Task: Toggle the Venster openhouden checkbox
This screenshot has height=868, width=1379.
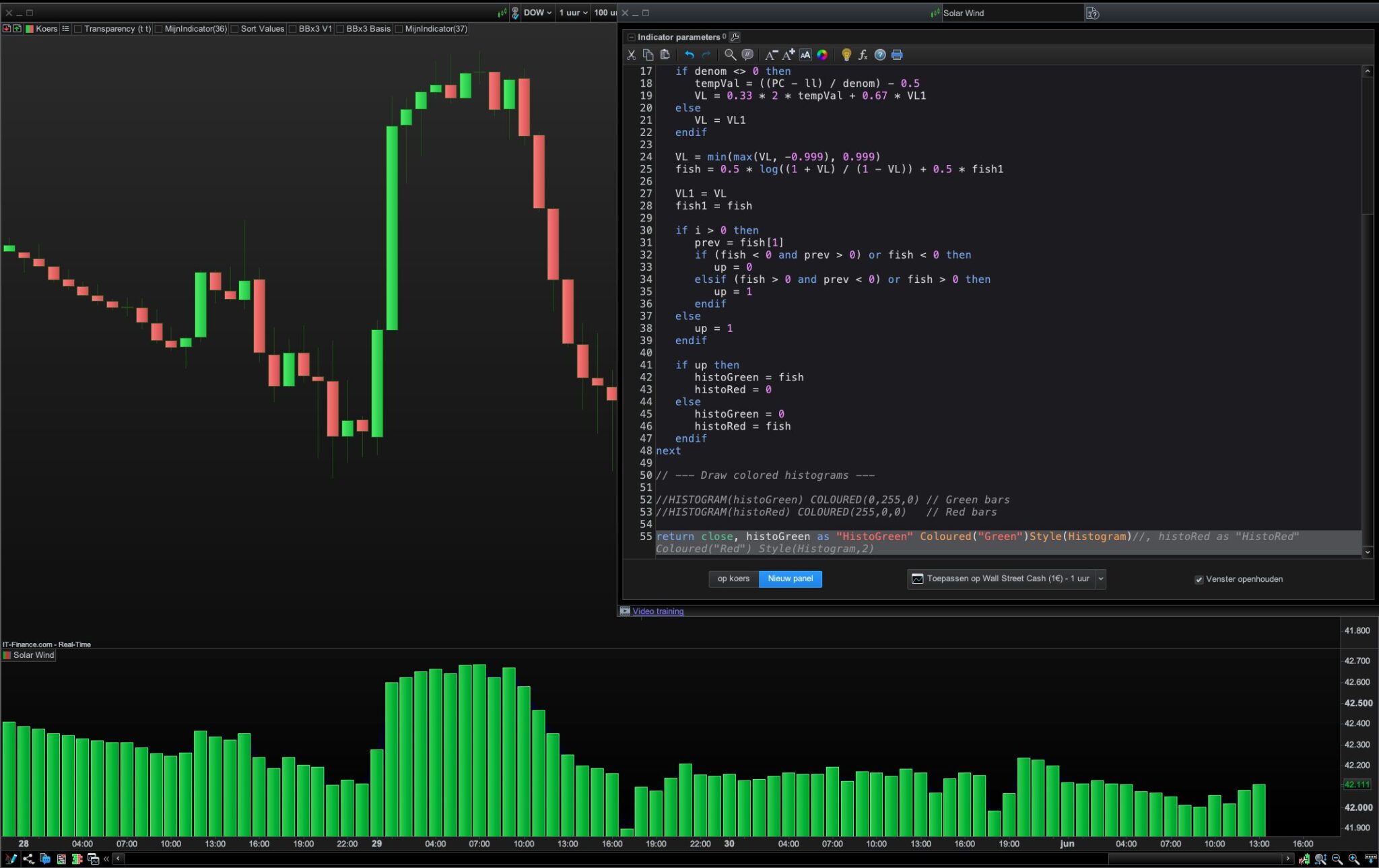Action: [1199, 580]
